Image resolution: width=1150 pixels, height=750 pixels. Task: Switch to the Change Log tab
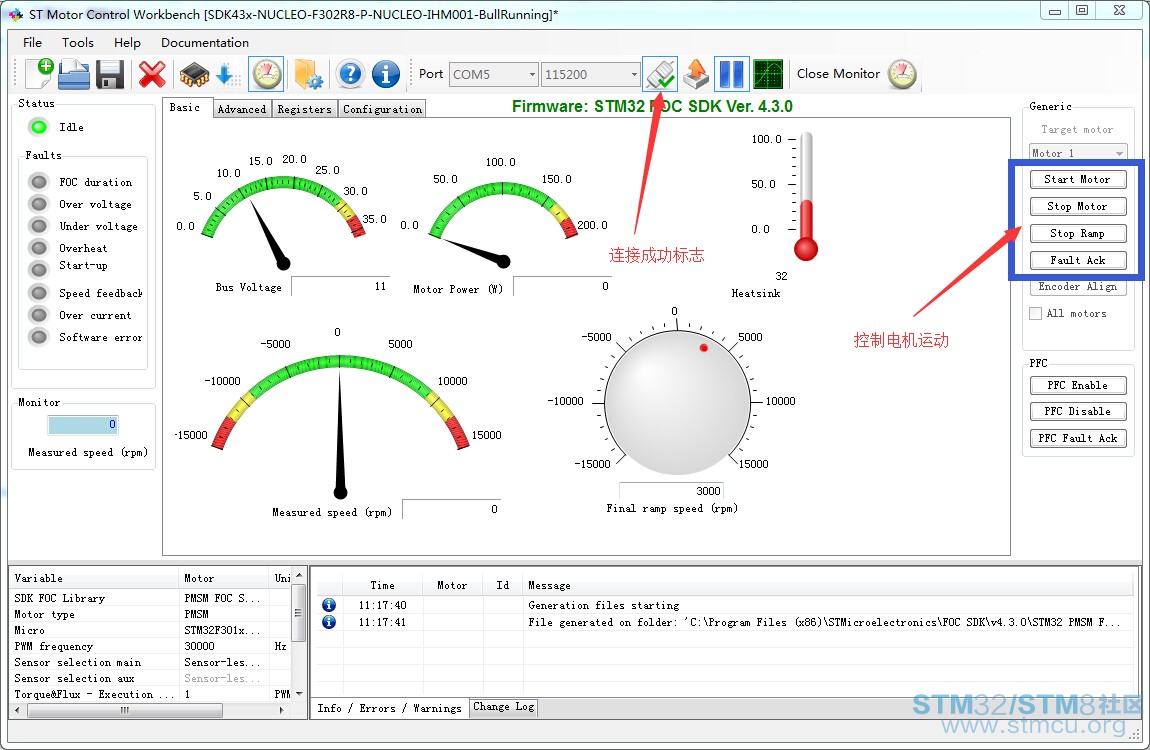[x=504, y=707]
